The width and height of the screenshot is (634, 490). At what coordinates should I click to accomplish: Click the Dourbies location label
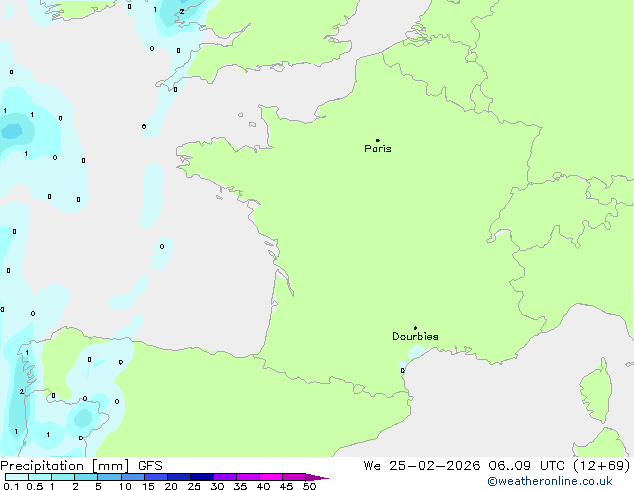[x=415, y=336]
